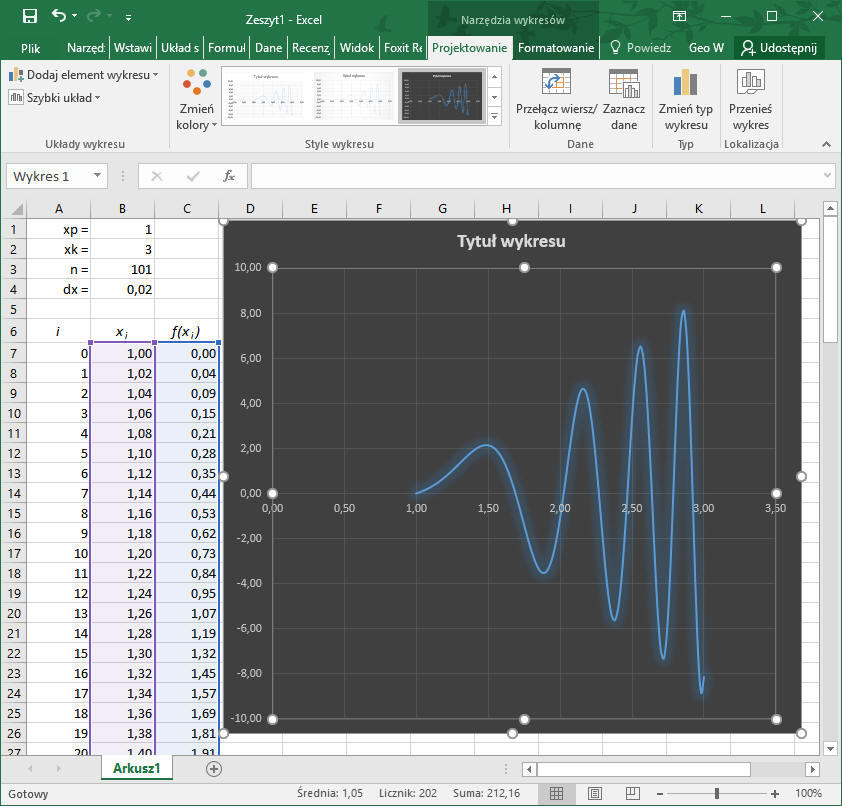Screen dimensions: 842x806
Task: Click the Undo arrow icon
Action: [59, 17]
